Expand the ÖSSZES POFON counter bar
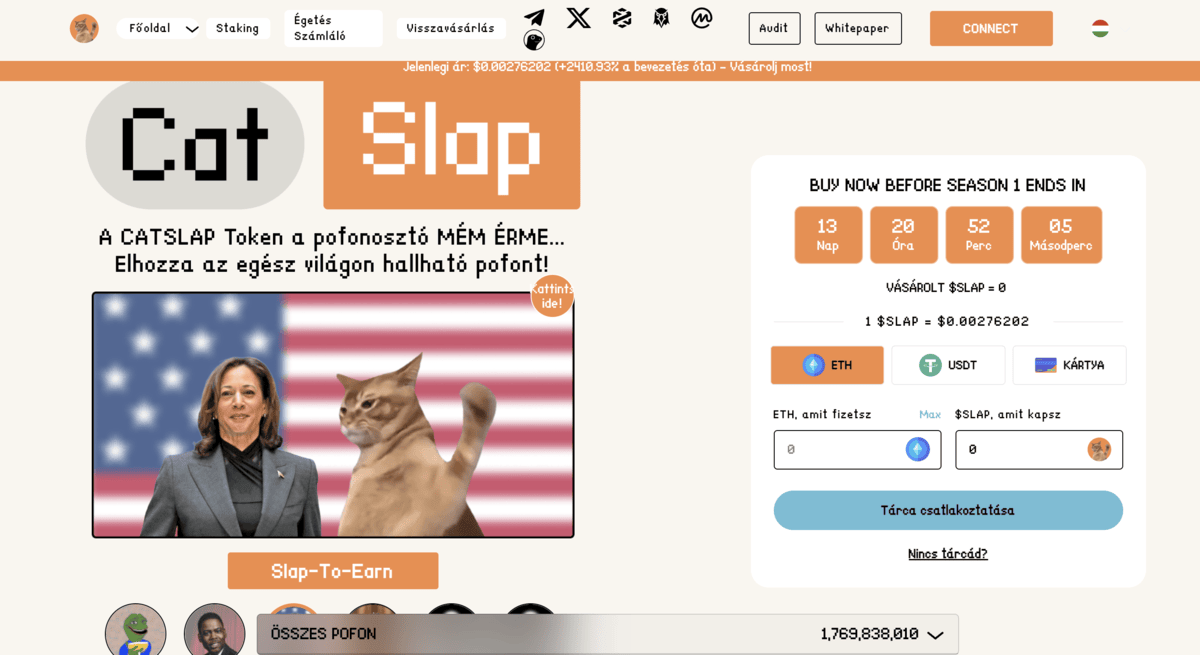 [x=608, y=634]
